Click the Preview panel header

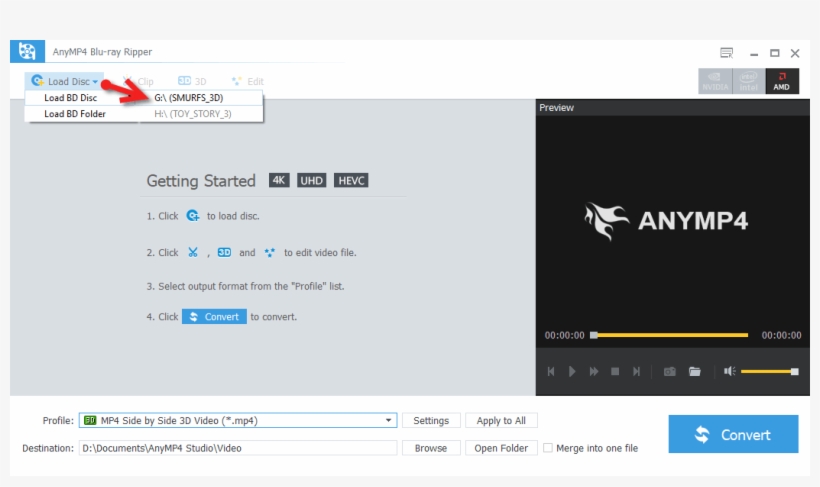tap(673, 107)
